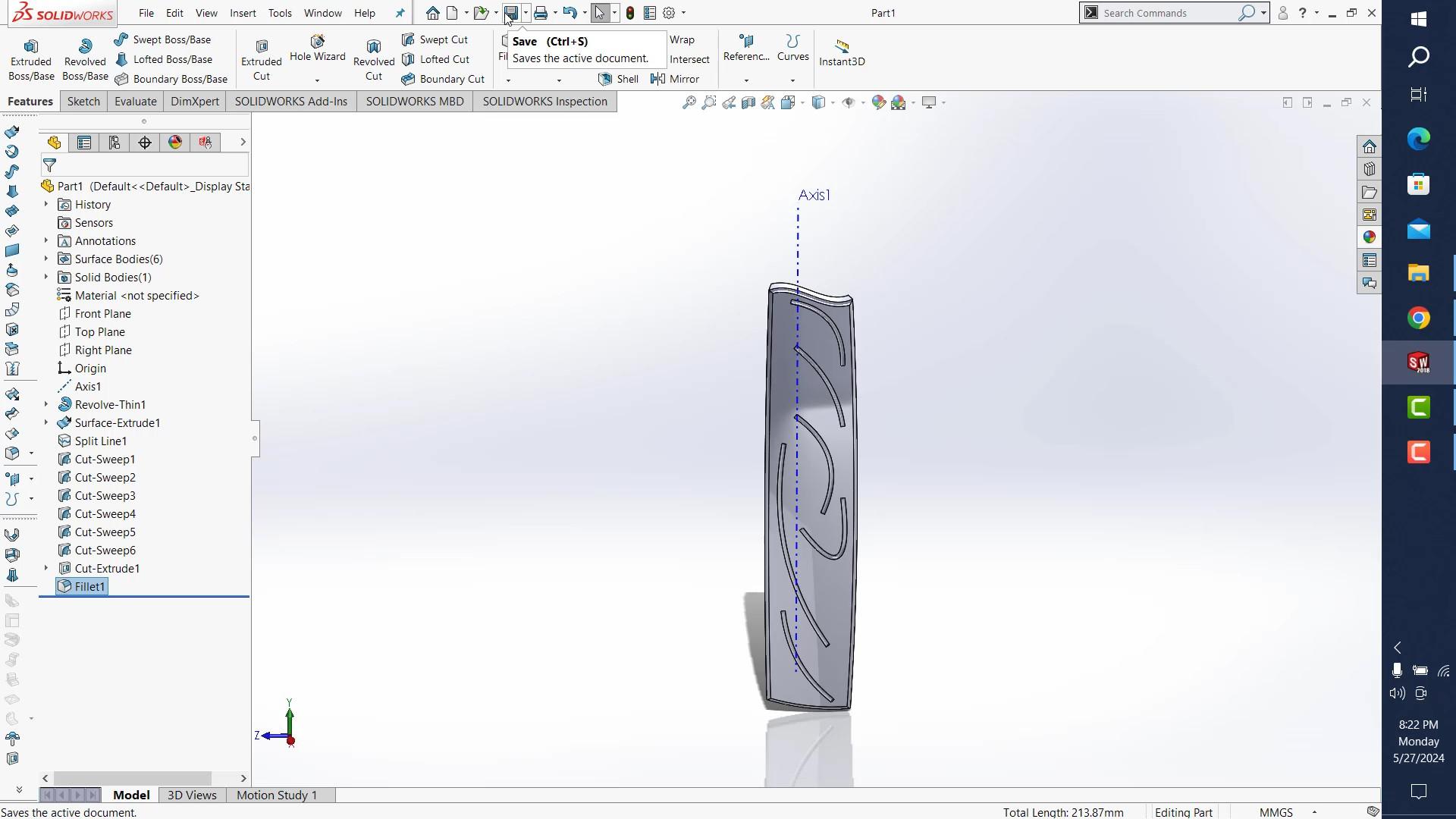Toggle the pin menu bar icon
This screenshot has width=1456, height=819.
(400, 13)
